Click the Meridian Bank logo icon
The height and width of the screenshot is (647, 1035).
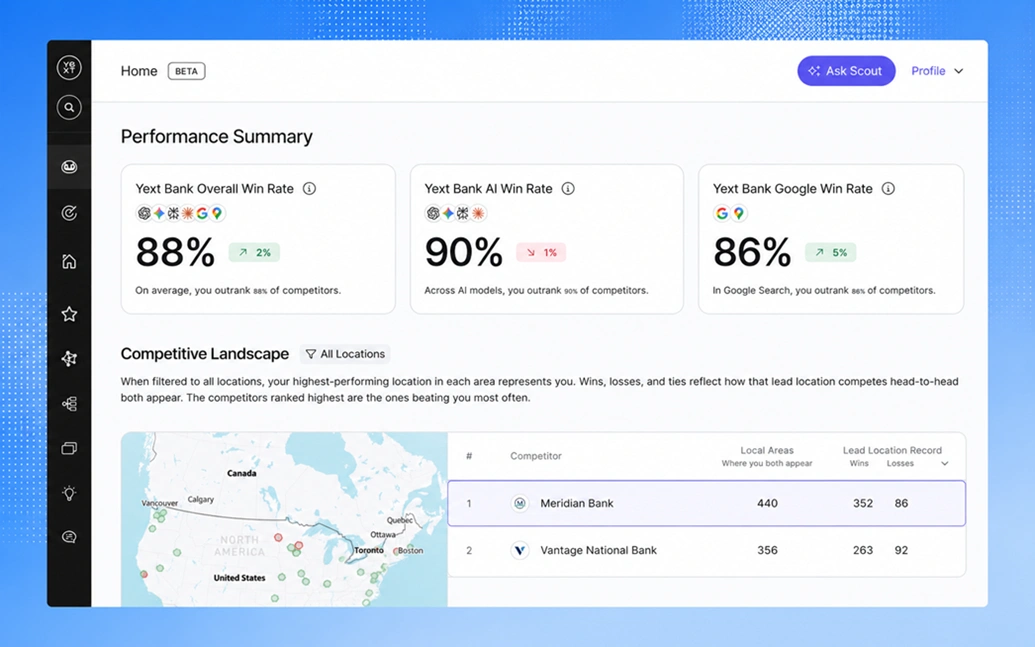tap(520, 503)
